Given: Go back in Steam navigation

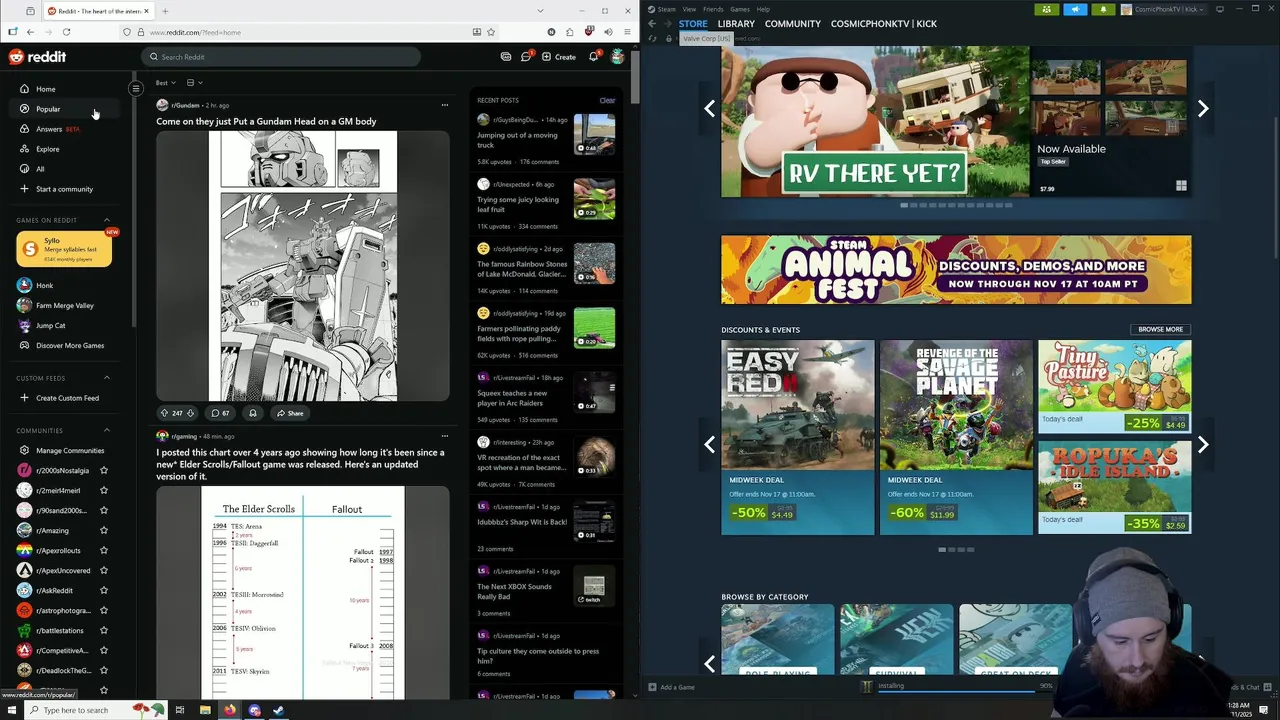Looking at the screenshot, I should point(652,24).
